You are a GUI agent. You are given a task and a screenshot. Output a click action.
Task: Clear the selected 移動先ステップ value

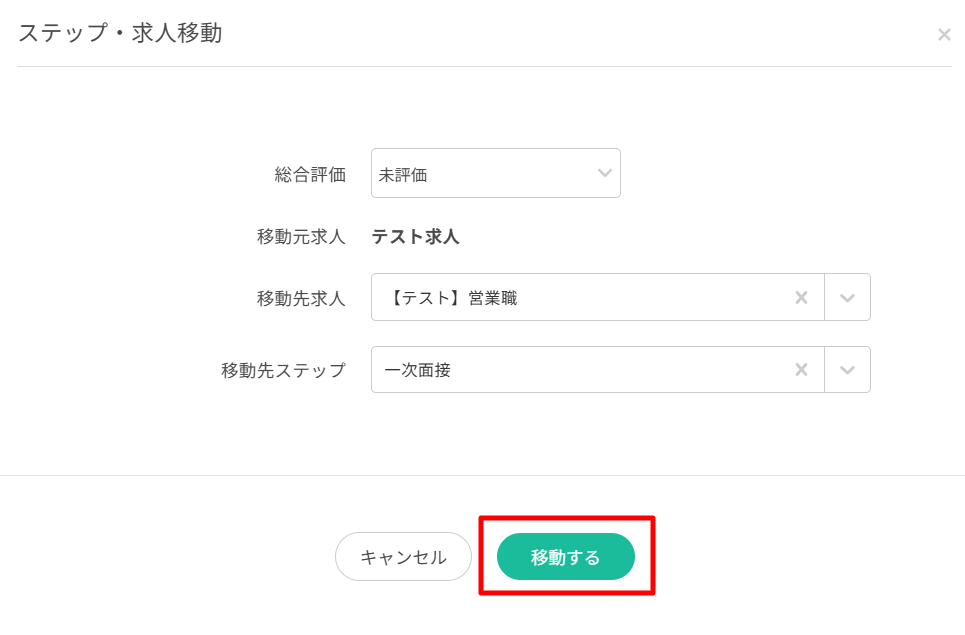[801, 370]
